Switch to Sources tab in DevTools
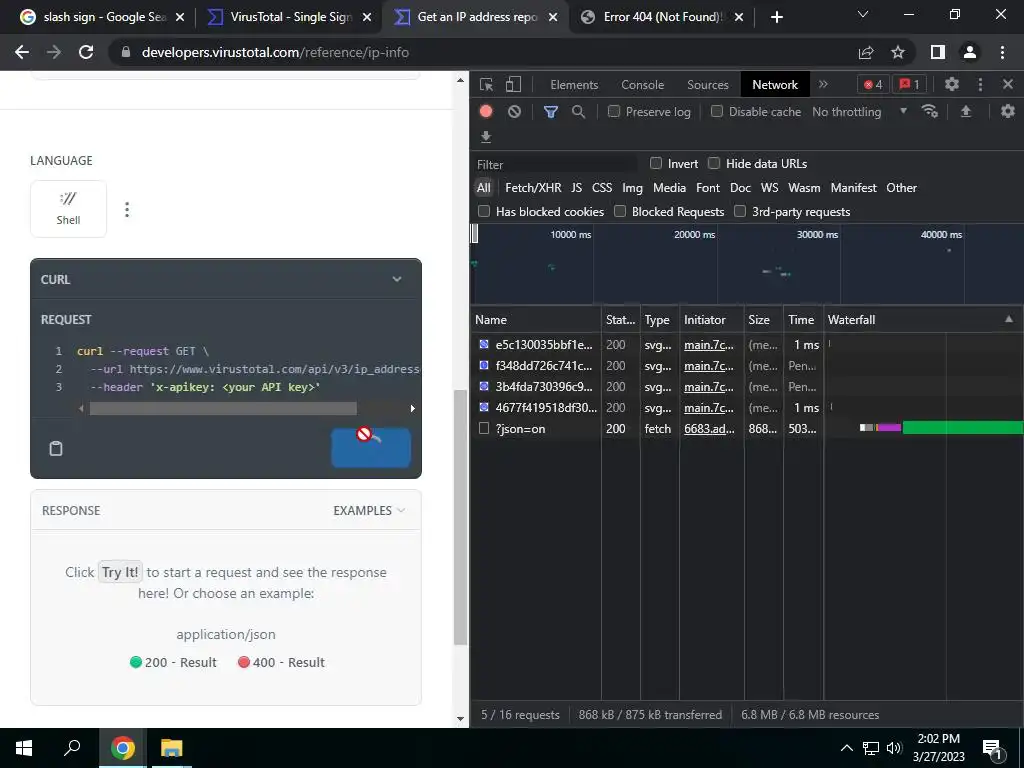This screenshot has width=1024, height=768. point(707,85)
